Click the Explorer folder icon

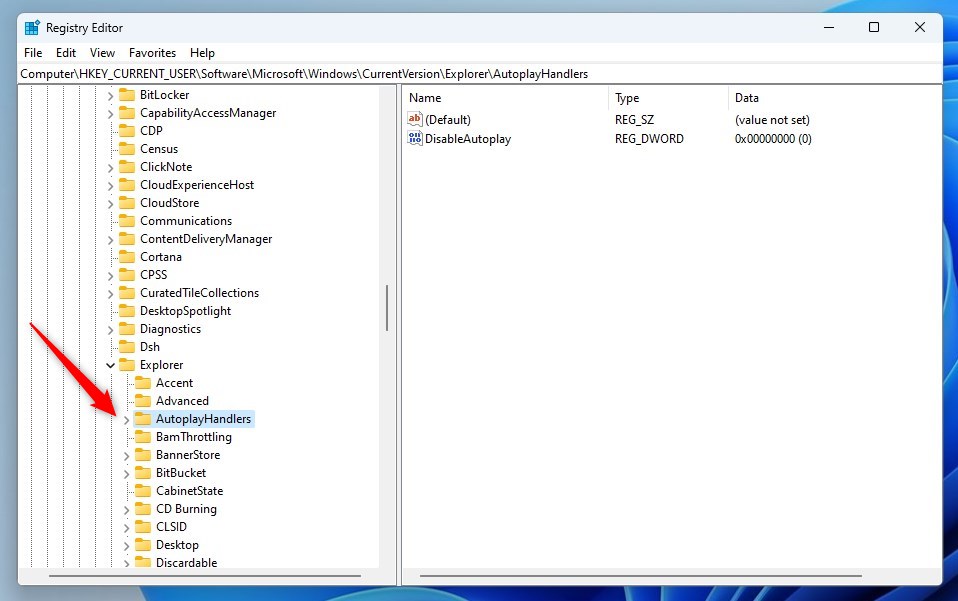point(126,365)
